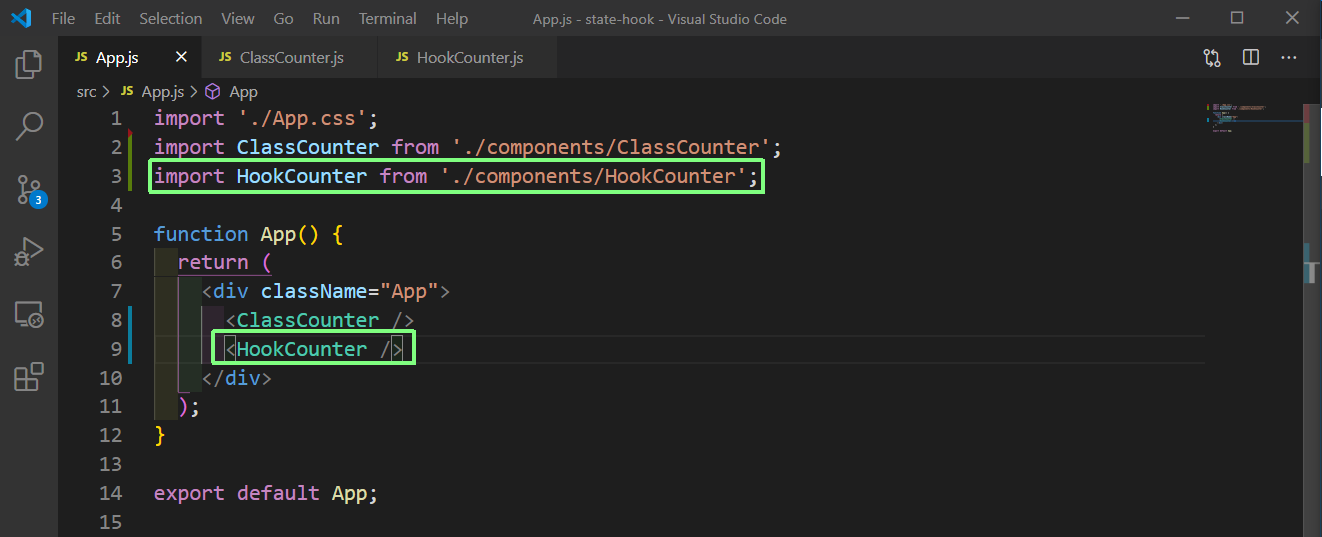Open the View menu

238,19
